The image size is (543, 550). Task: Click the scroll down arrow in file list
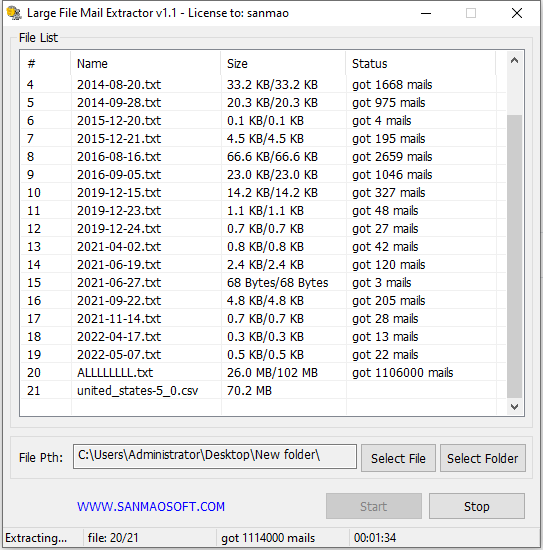(x=514, y=407)
